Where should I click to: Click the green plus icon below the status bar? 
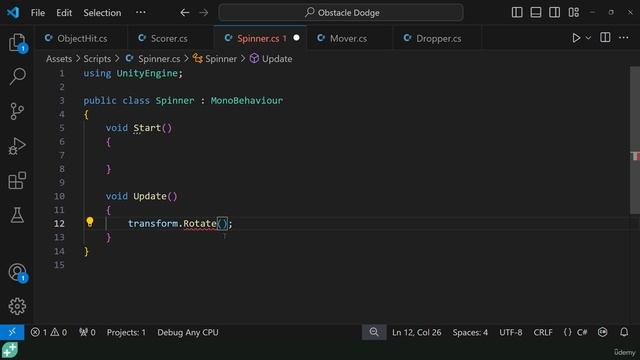pyautogui.click(x=10, y=350)
